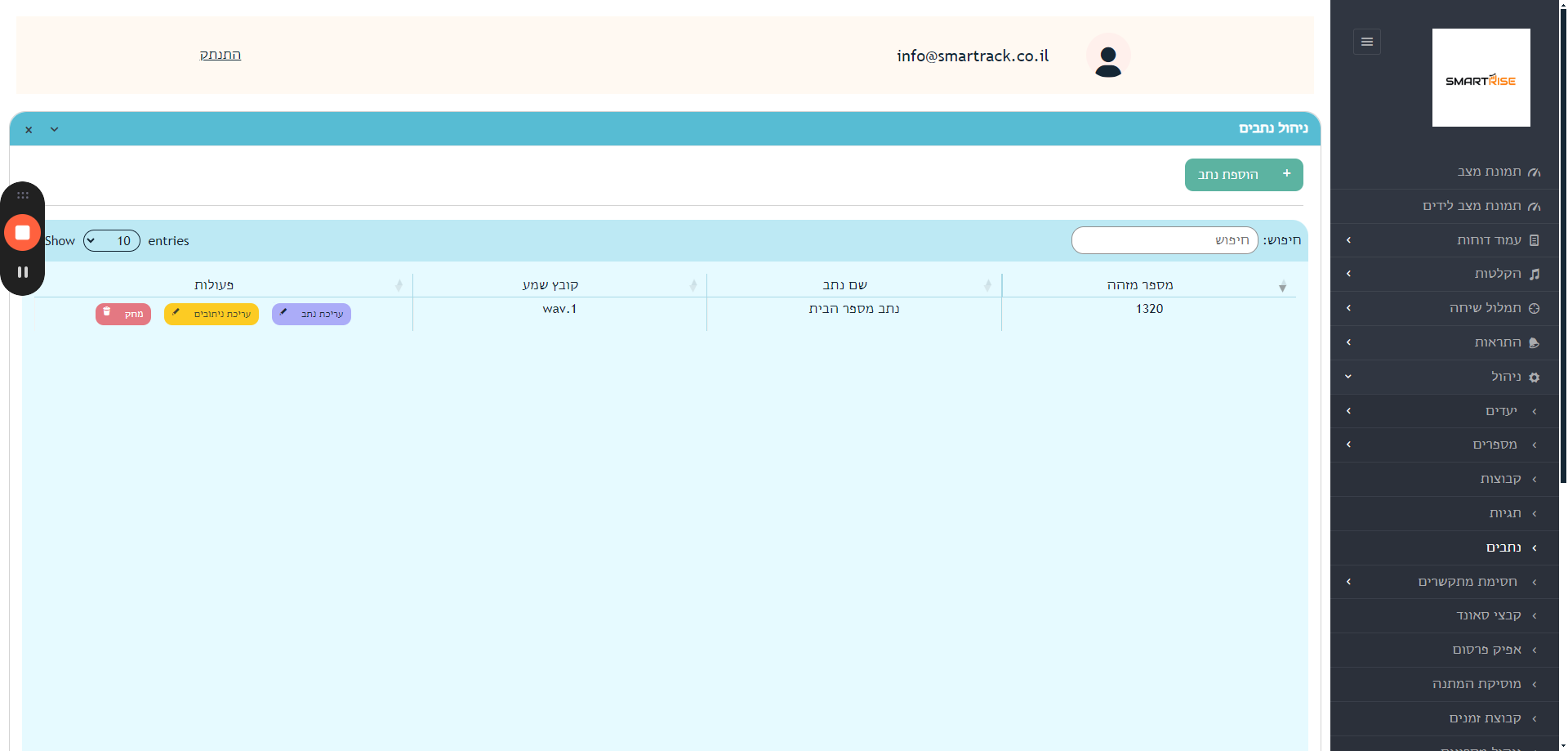Collapse the ניהול נתבים panel with chevron
1568x751 pixels.
pos(55,130)
